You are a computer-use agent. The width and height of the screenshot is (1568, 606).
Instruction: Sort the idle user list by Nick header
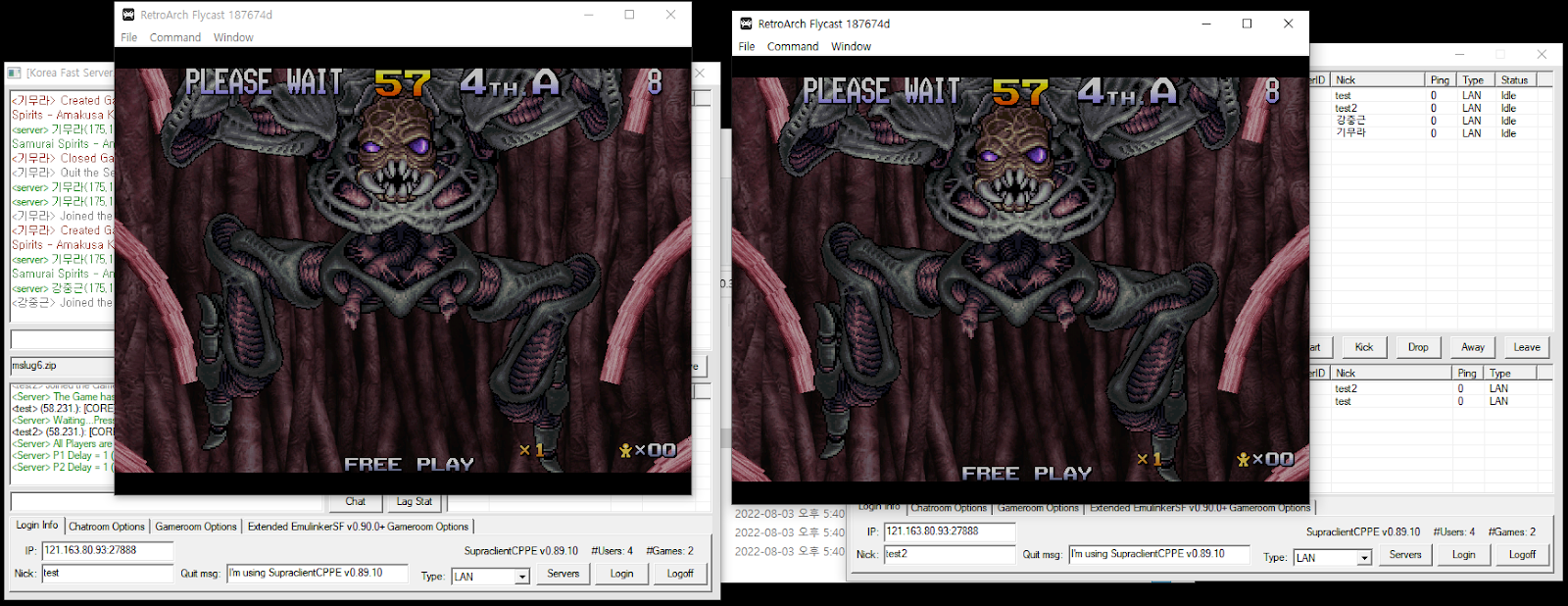coord(1378,80)
